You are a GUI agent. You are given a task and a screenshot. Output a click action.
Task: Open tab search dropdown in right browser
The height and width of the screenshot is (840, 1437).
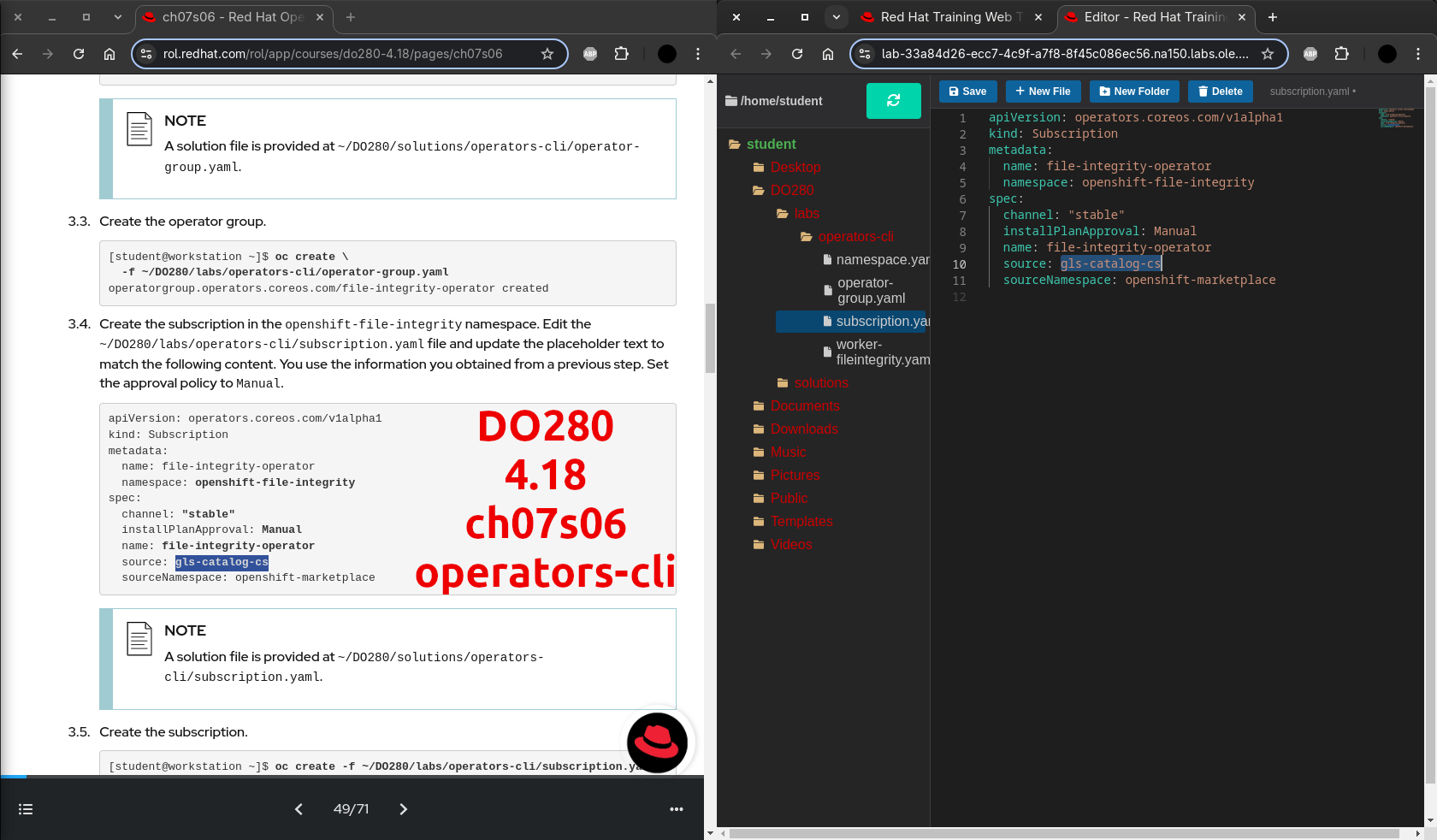837,17
